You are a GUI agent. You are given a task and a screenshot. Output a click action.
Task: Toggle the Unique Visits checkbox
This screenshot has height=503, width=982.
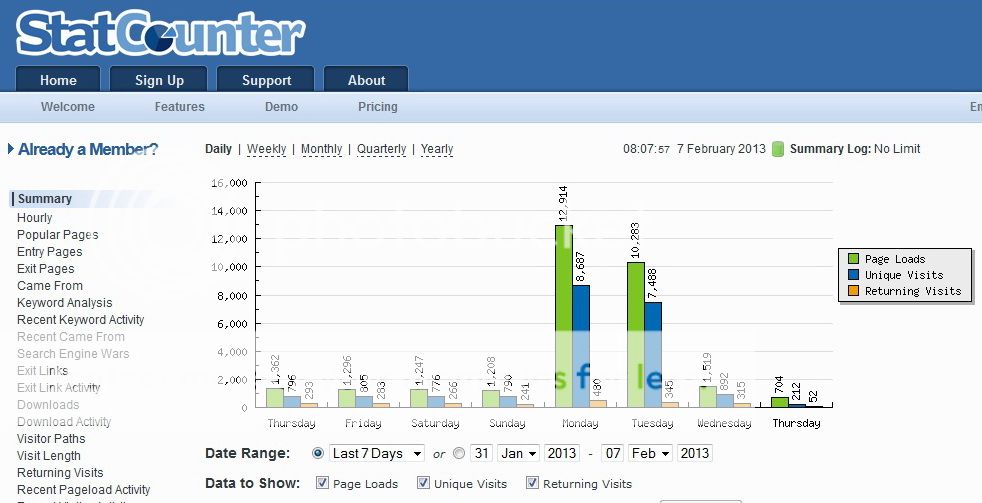click(x=423, y=483)
